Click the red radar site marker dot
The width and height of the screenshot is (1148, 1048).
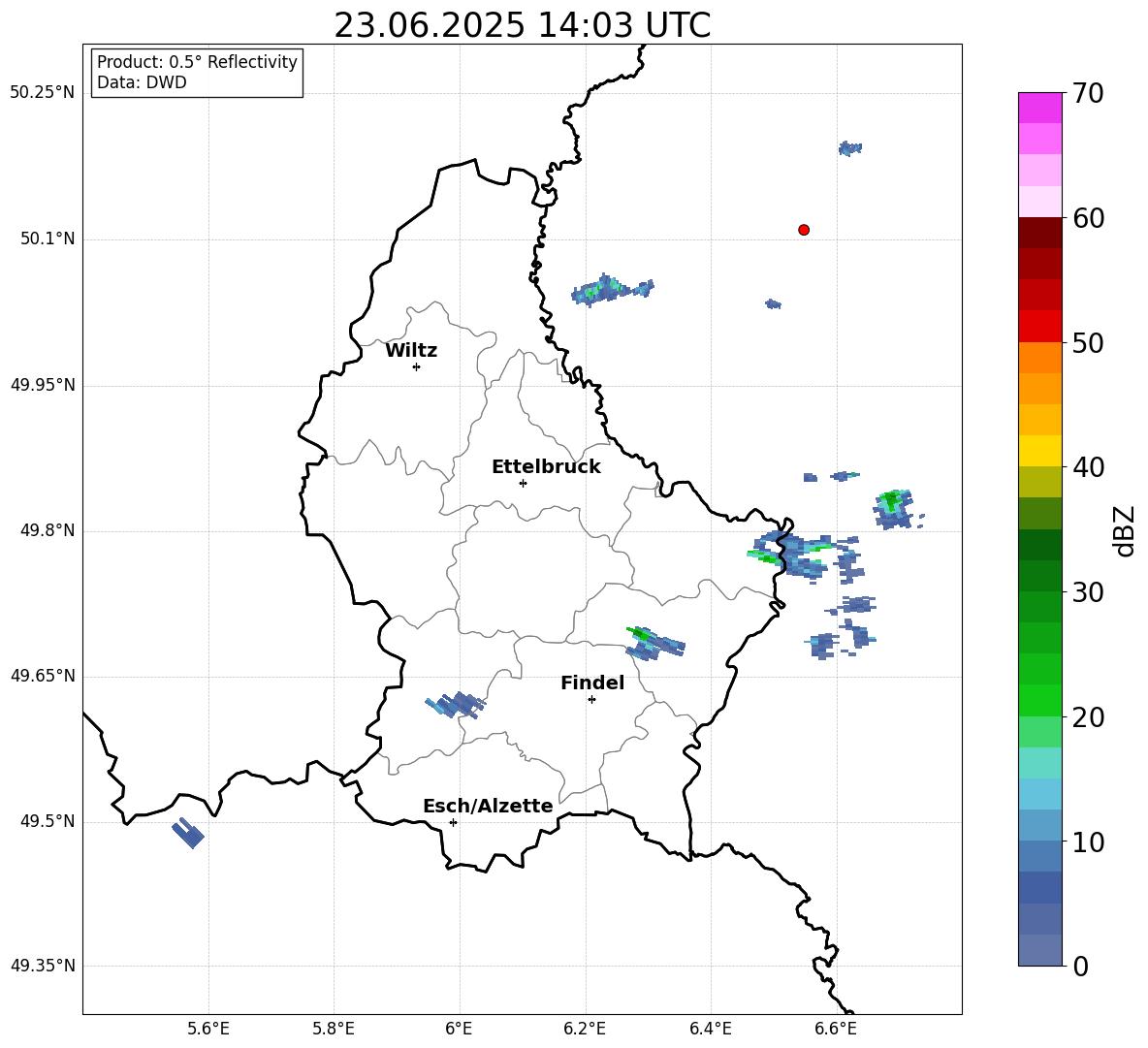pyautogui.click(x=804, y=230)
